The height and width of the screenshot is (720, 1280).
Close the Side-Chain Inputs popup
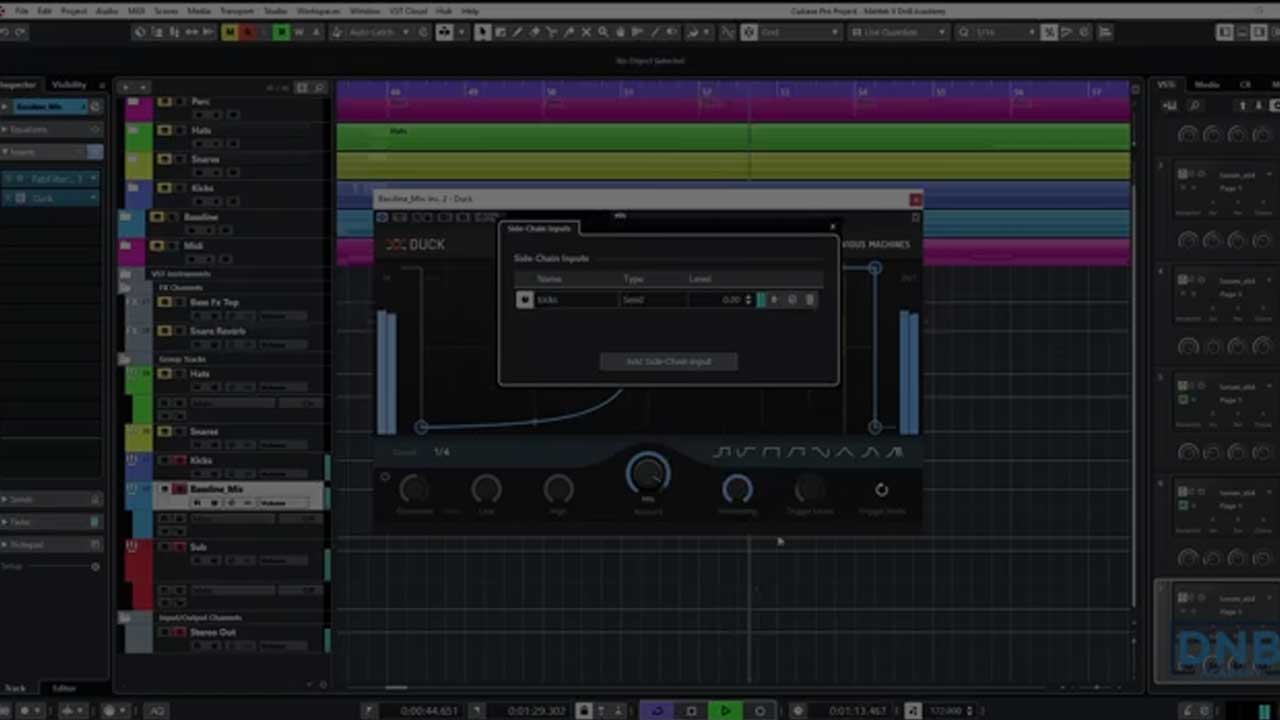point(832,227)
